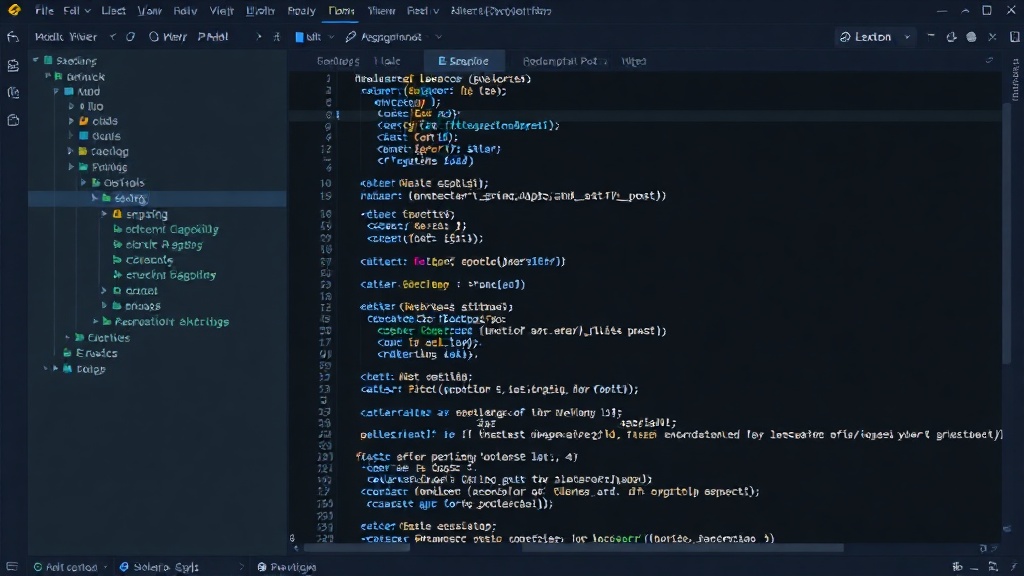Viewport: 1024px width, 576px height.
Task: Expand the Eierlies folder arrow
Action: click(68, 338)
